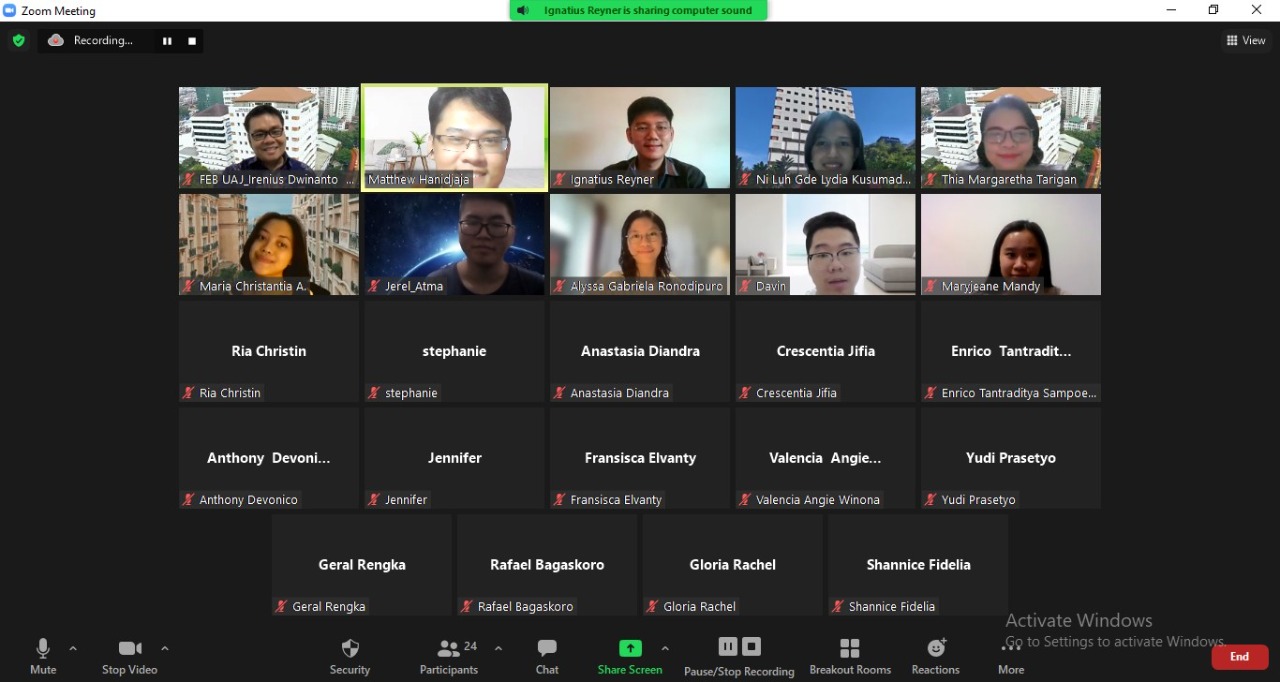
Task: Select Irenius Dwinanto's video tile
Action: (x=269, y=138)
